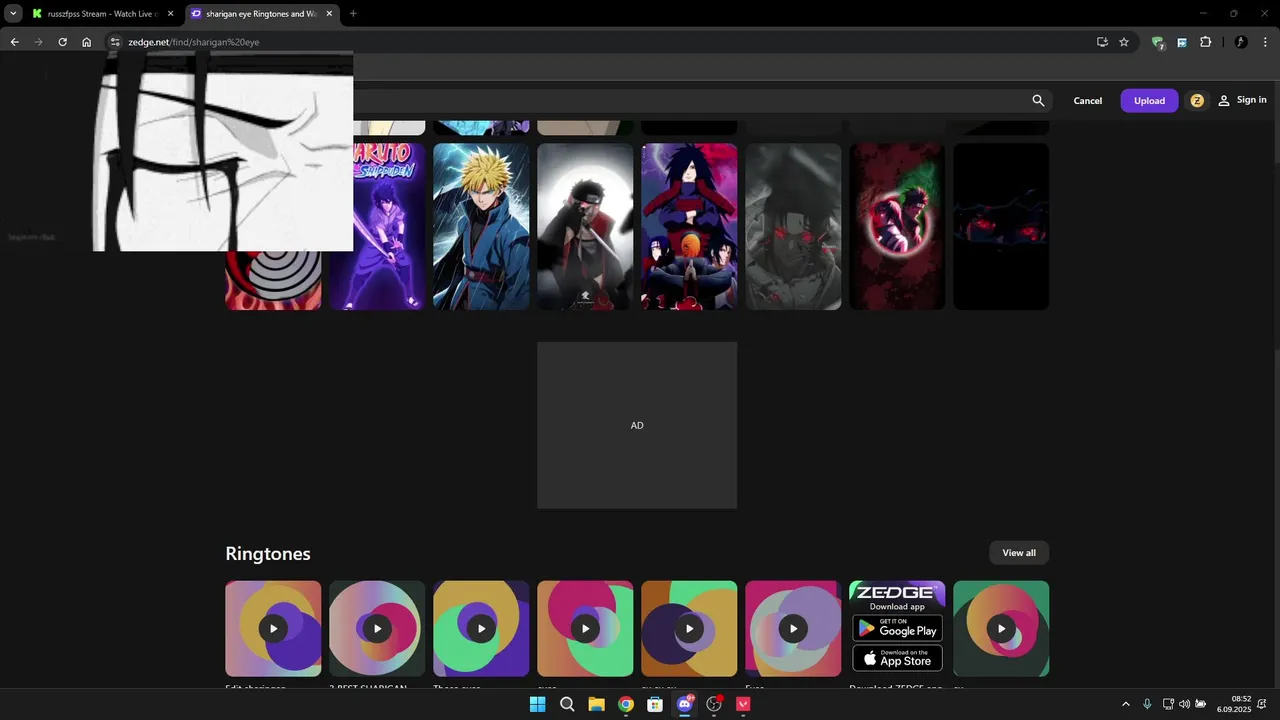The height and width of the screenshot is (720, 1280).
Task: Open the Extensions puzzle icon
Action: [x=1205, y=42]
